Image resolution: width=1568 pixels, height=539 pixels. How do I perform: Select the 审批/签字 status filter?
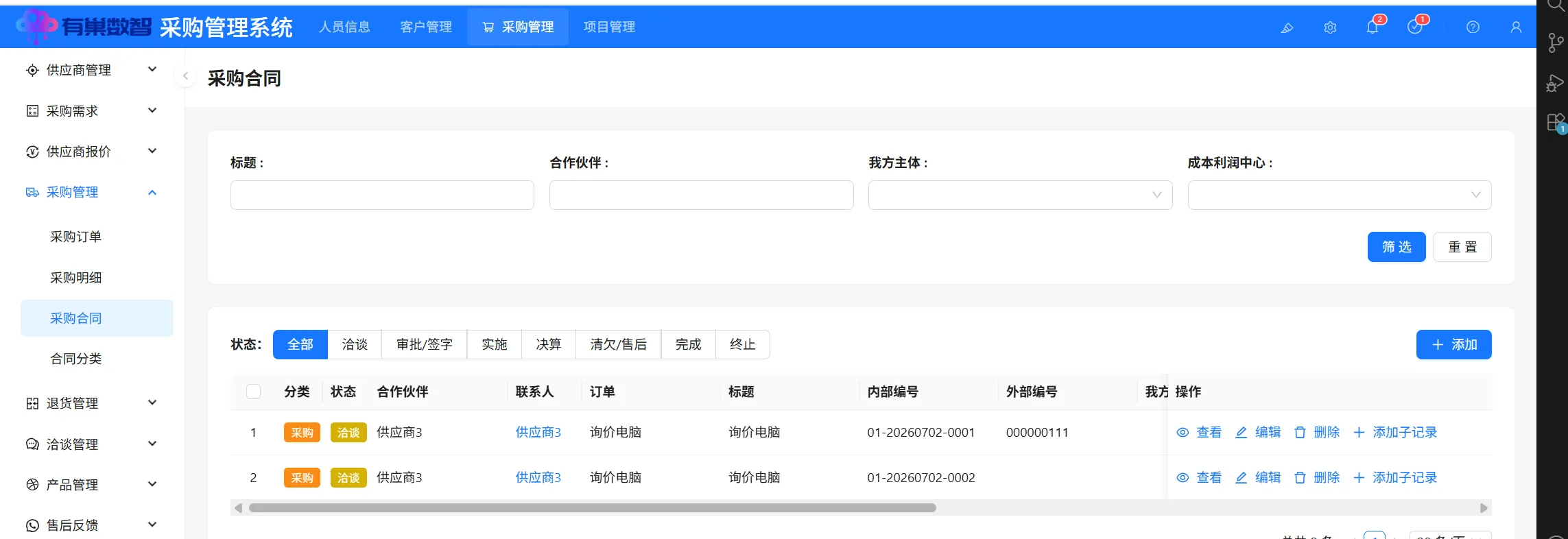click(425, 344)
